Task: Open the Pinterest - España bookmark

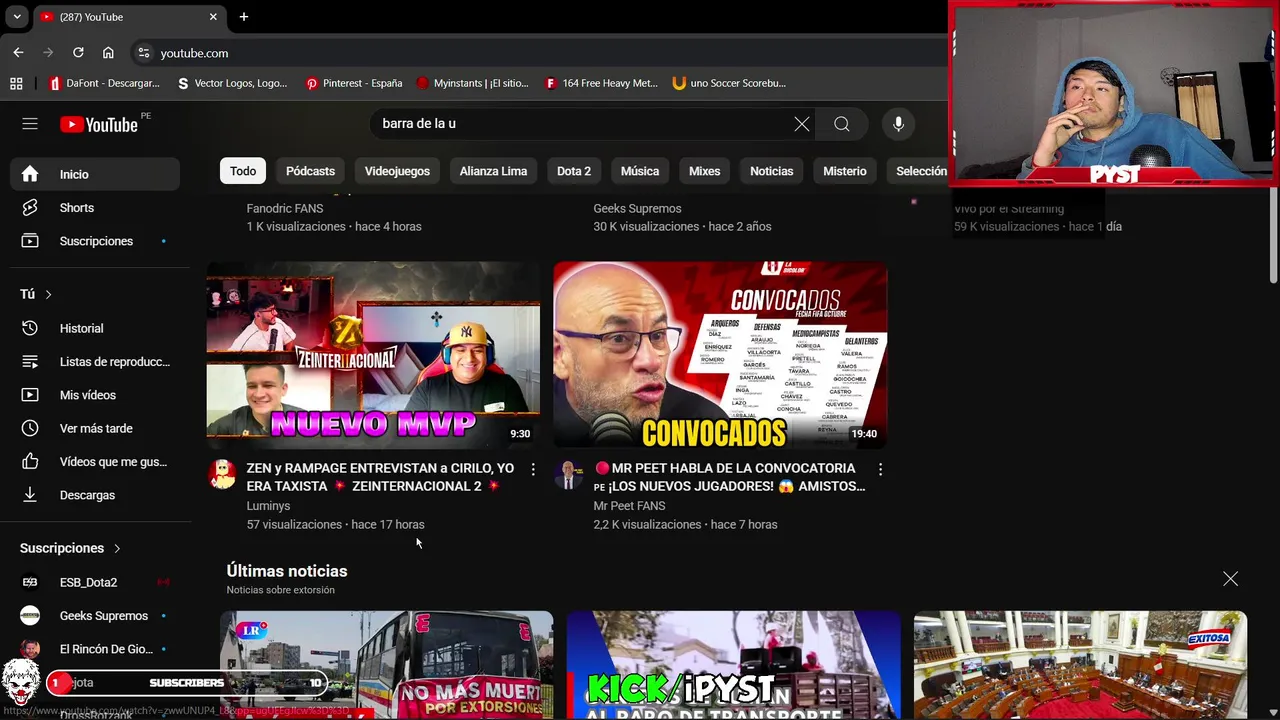Action: click(354, 83)
